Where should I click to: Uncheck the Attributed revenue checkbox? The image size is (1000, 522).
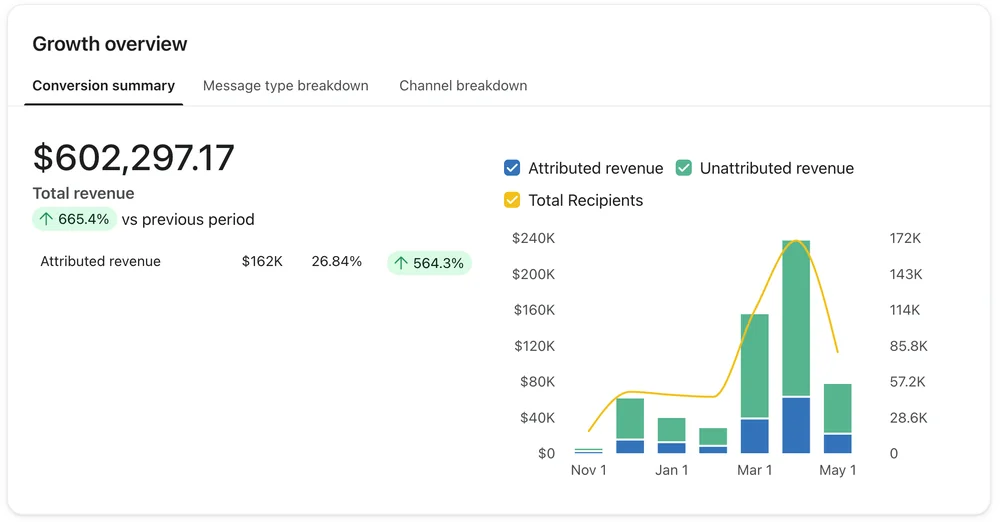(511, 168)
